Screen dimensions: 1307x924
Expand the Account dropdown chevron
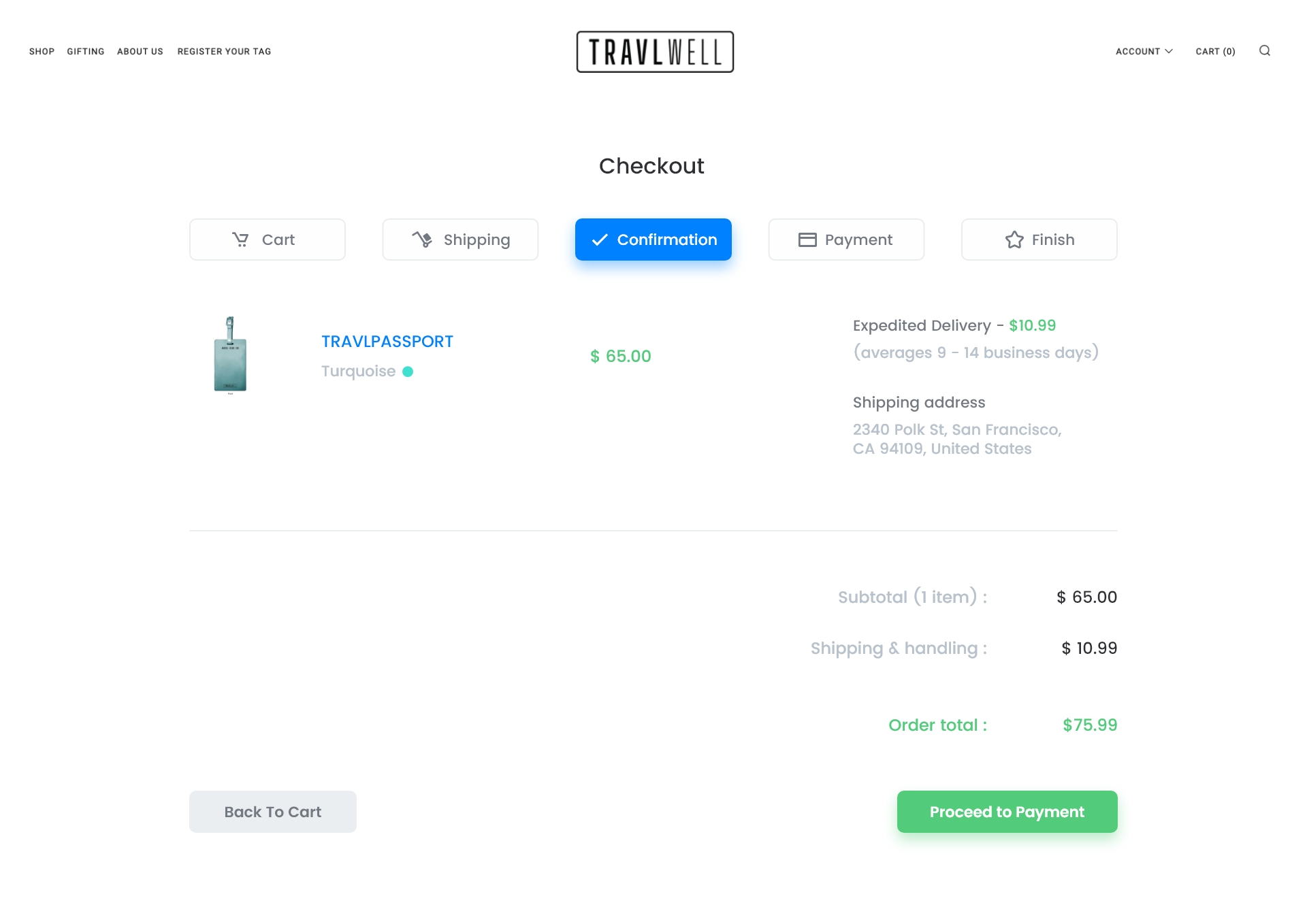1169,51
